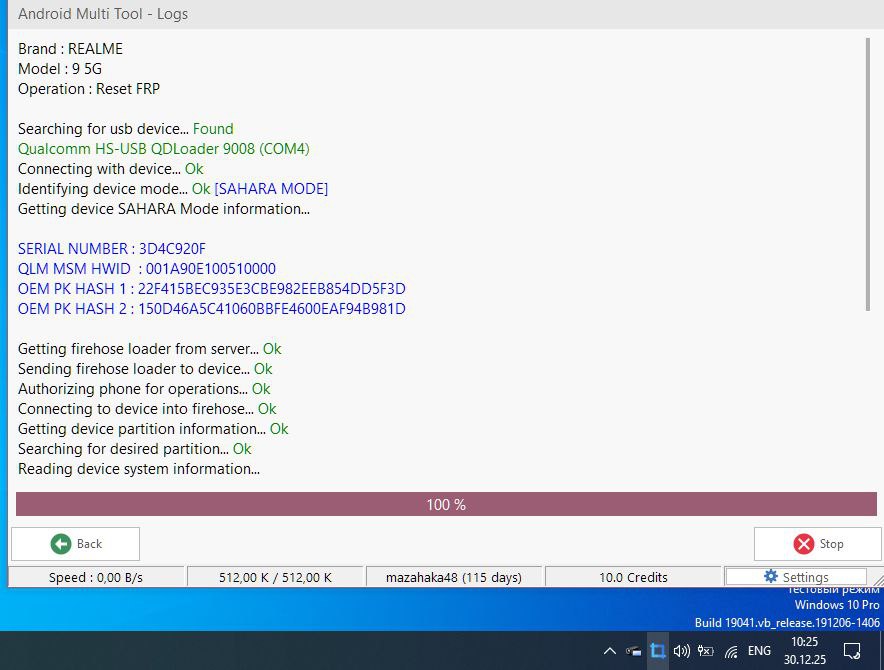Click the OEM PK HASH 2 line
The width and height of the screenshot is (884, 670).
[x=211, y=309]
